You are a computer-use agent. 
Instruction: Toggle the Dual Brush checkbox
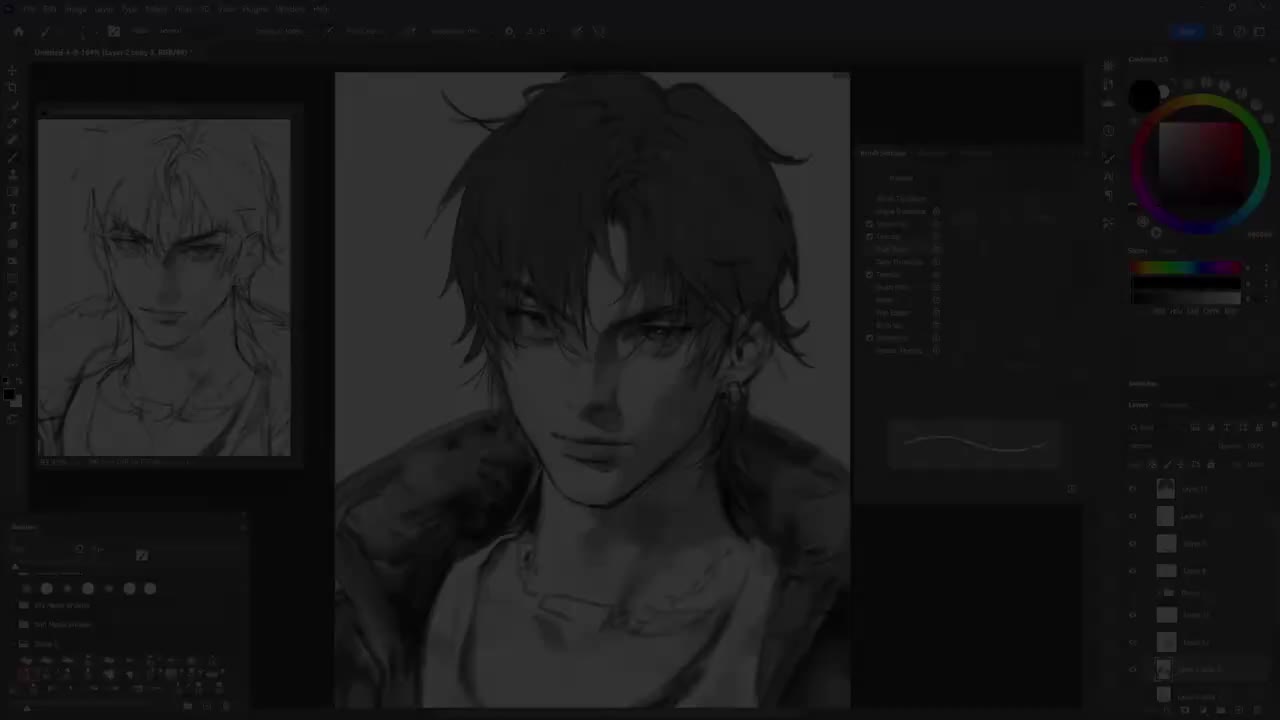[870, 249]
